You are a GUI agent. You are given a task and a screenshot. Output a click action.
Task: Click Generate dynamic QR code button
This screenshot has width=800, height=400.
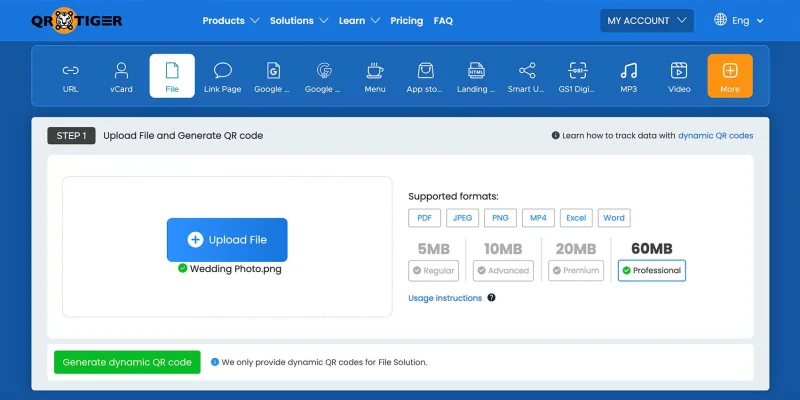click(x=127, y=362)
